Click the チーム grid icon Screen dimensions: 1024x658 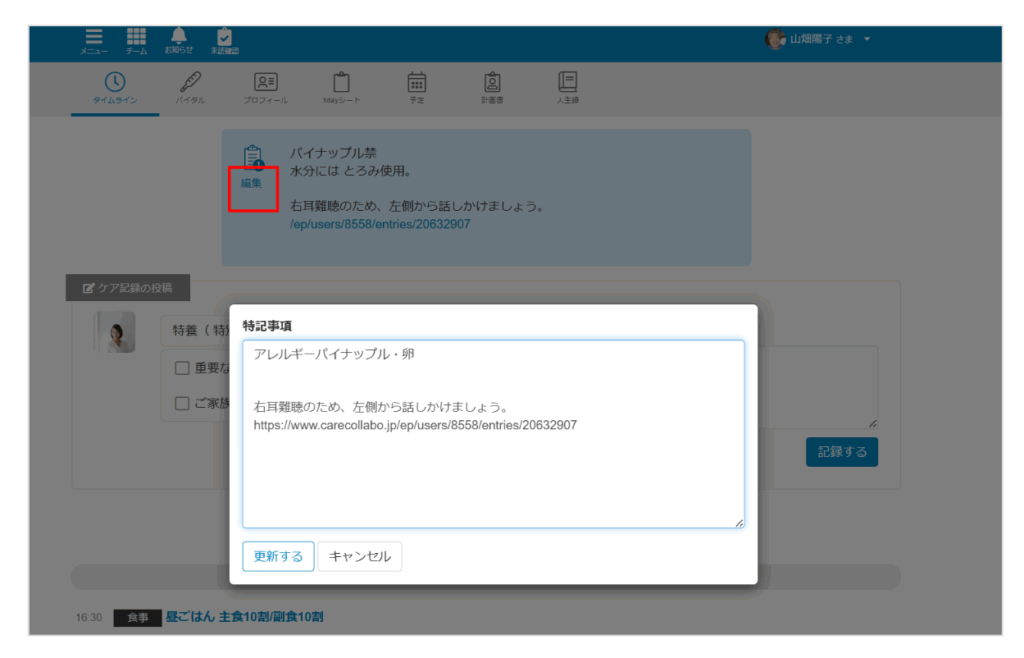136,39
